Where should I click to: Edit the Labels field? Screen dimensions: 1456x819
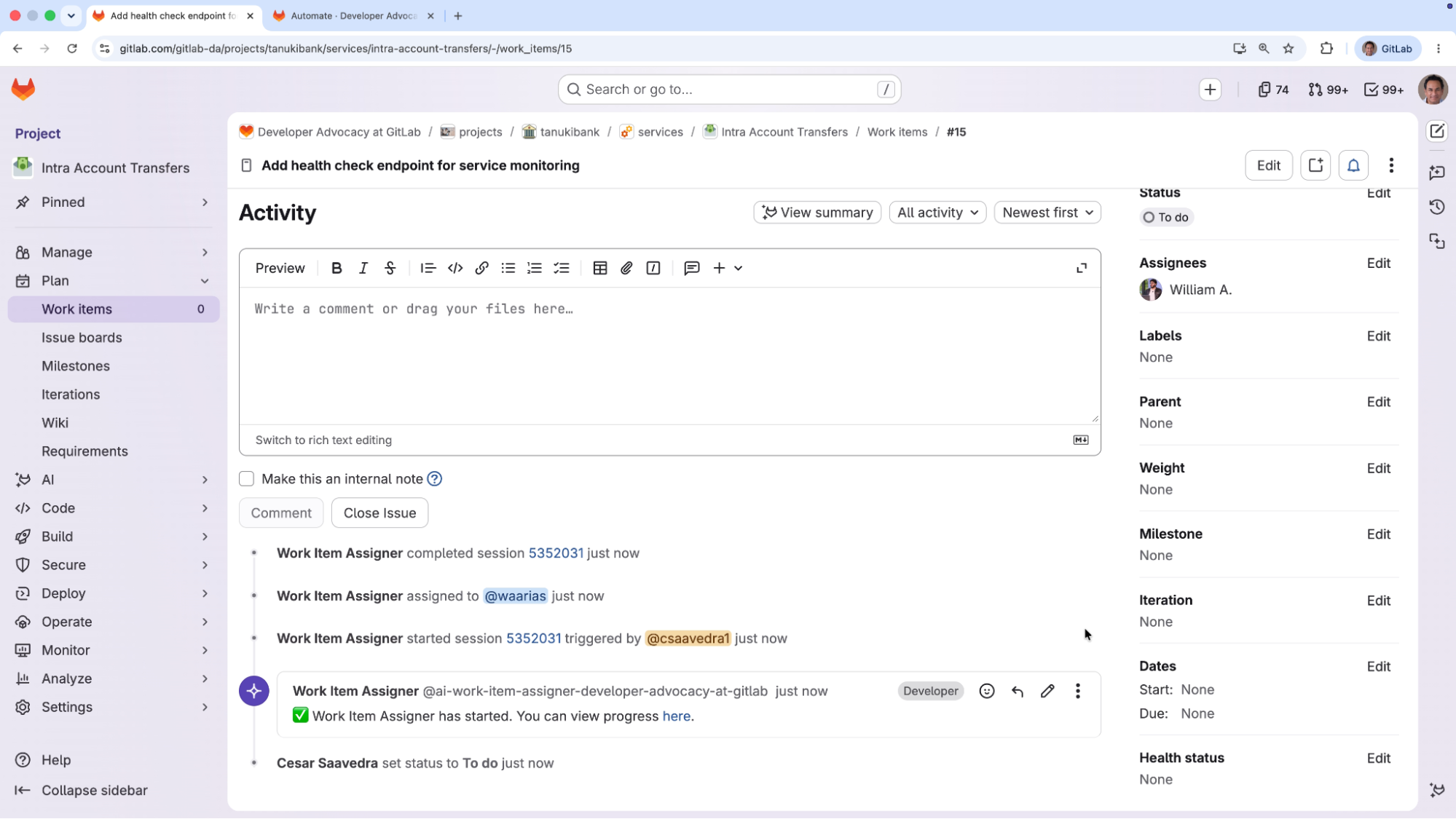click(1378, 336)
